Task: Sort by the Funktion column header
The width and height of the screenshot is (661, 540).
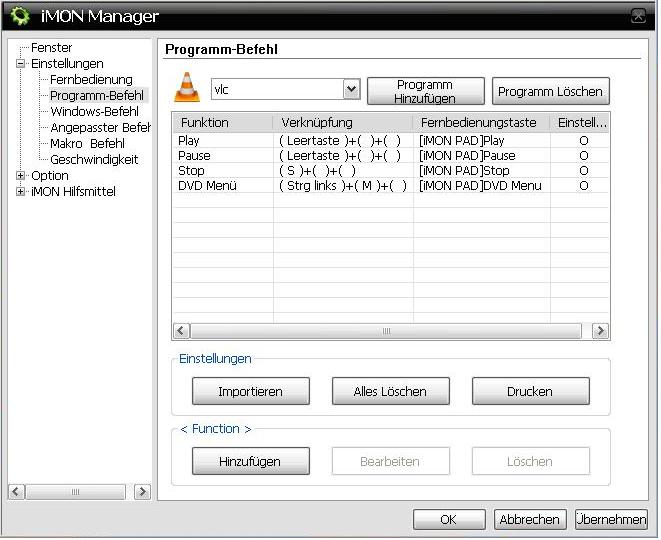Action: (x=223, y=123)
